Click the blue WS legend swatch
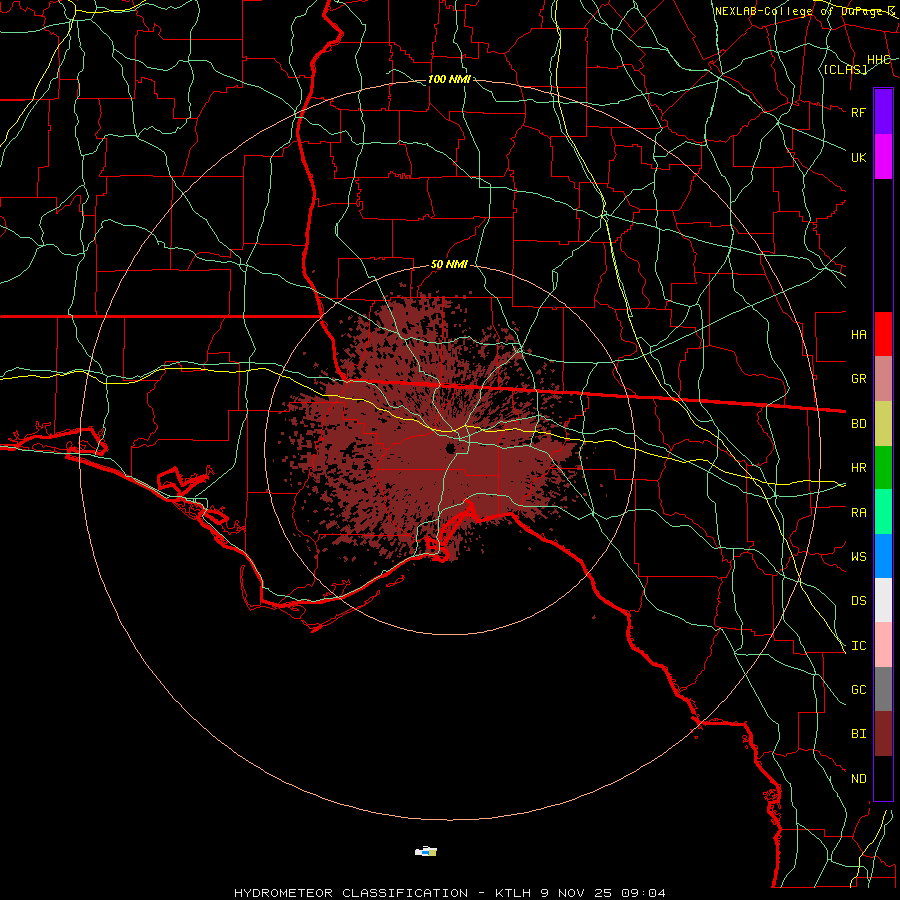Screen dimensions: 900x900 click(x=883, y=556)
